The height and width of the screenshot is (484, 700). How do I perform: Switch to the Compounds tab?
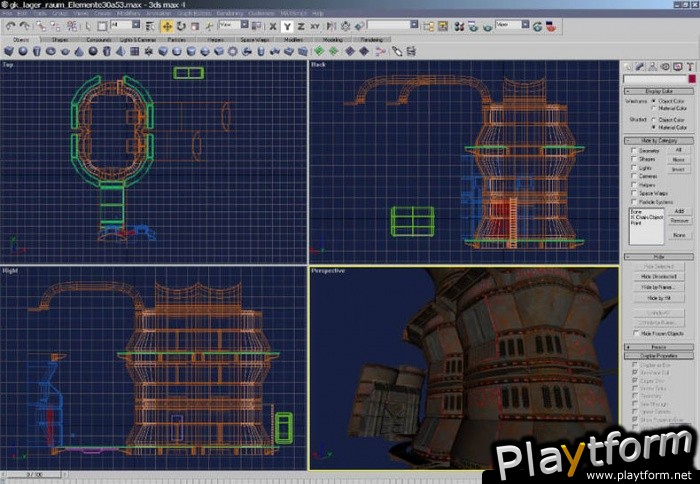pos(98,39)
